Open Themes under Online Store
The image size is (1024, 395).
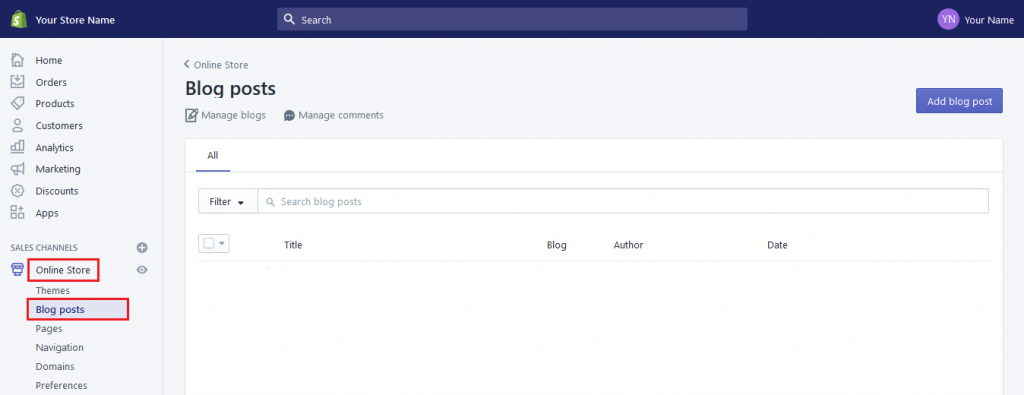pyautogui.click(x=52, y=291)
